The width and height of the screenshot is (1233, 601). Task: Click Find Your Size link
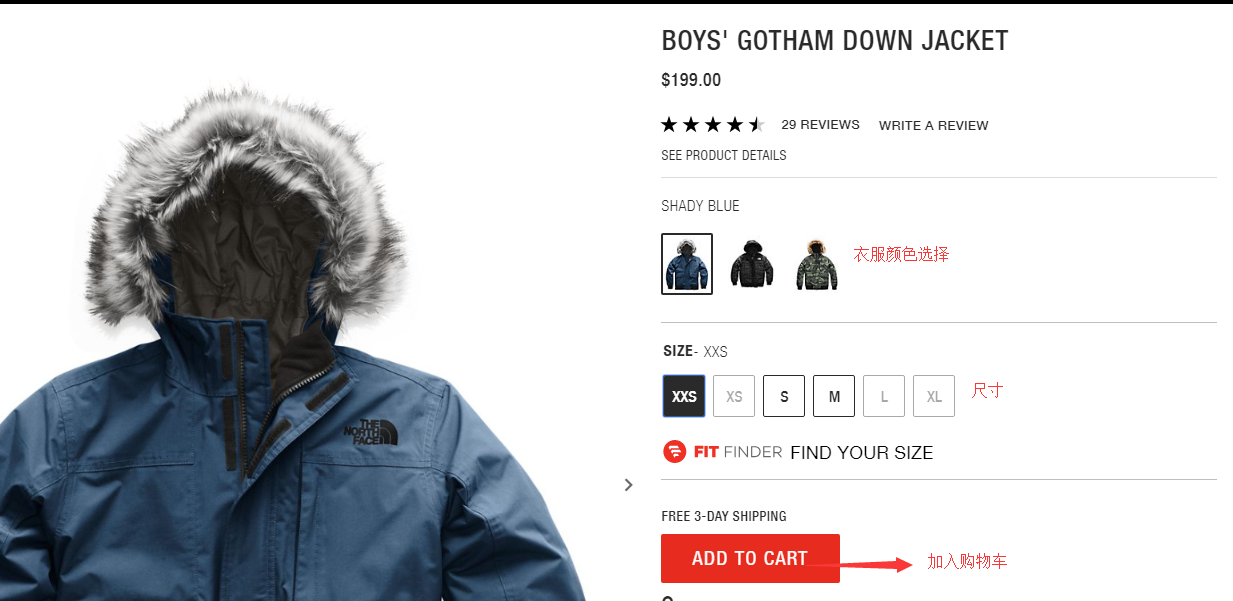861,453
